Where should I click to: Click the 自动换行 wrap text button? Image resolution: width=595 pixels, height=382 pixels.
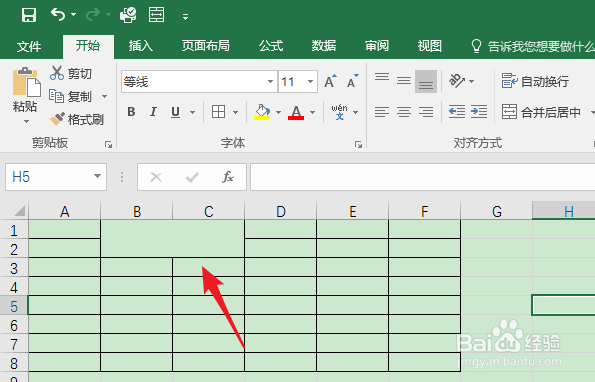pos(535,81)
